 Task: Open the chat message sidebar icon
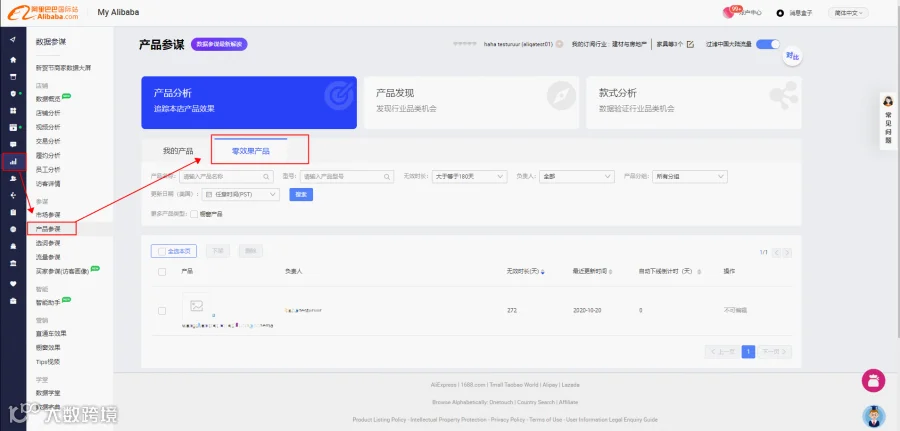coord(13,145)
